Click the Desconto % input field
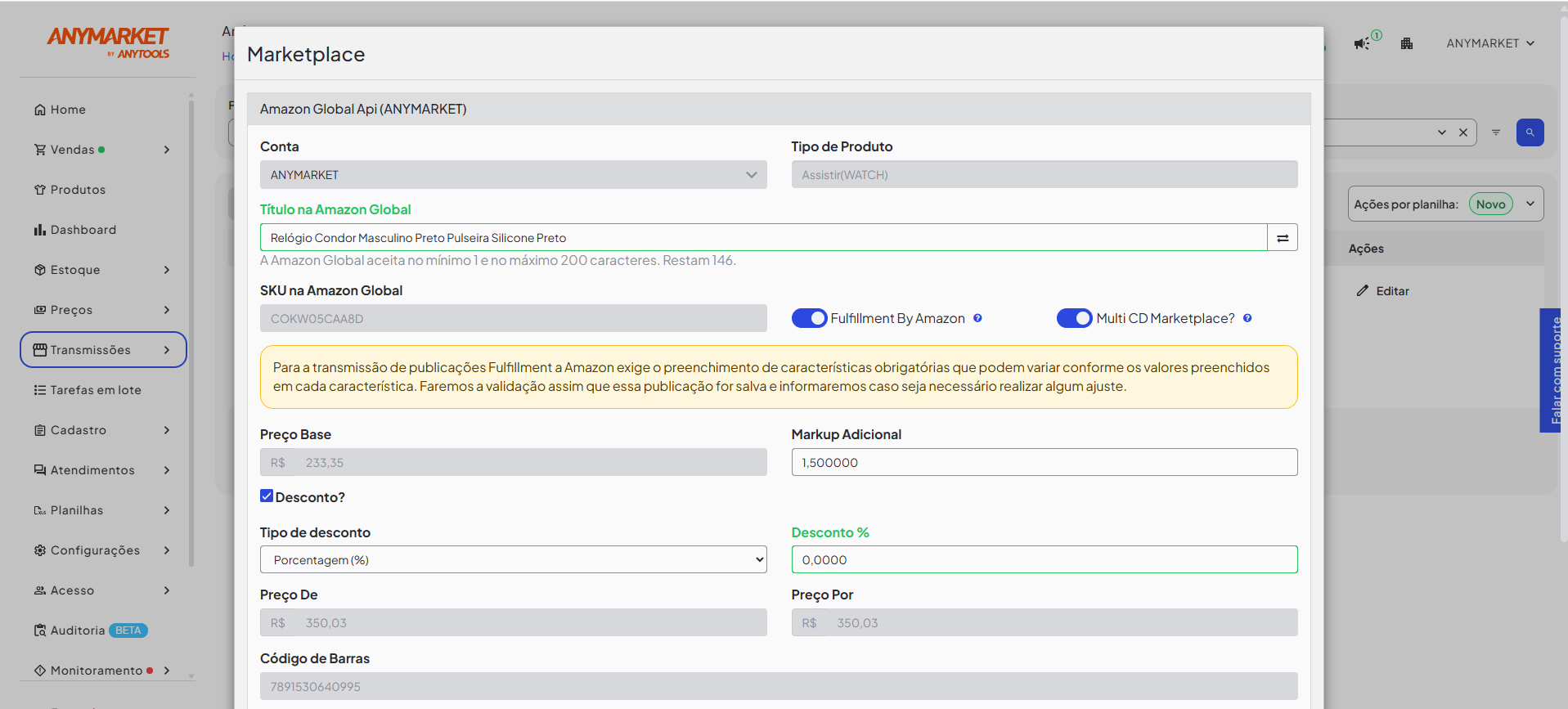Screen dimensions: 1568x709 click(1045, 559)
